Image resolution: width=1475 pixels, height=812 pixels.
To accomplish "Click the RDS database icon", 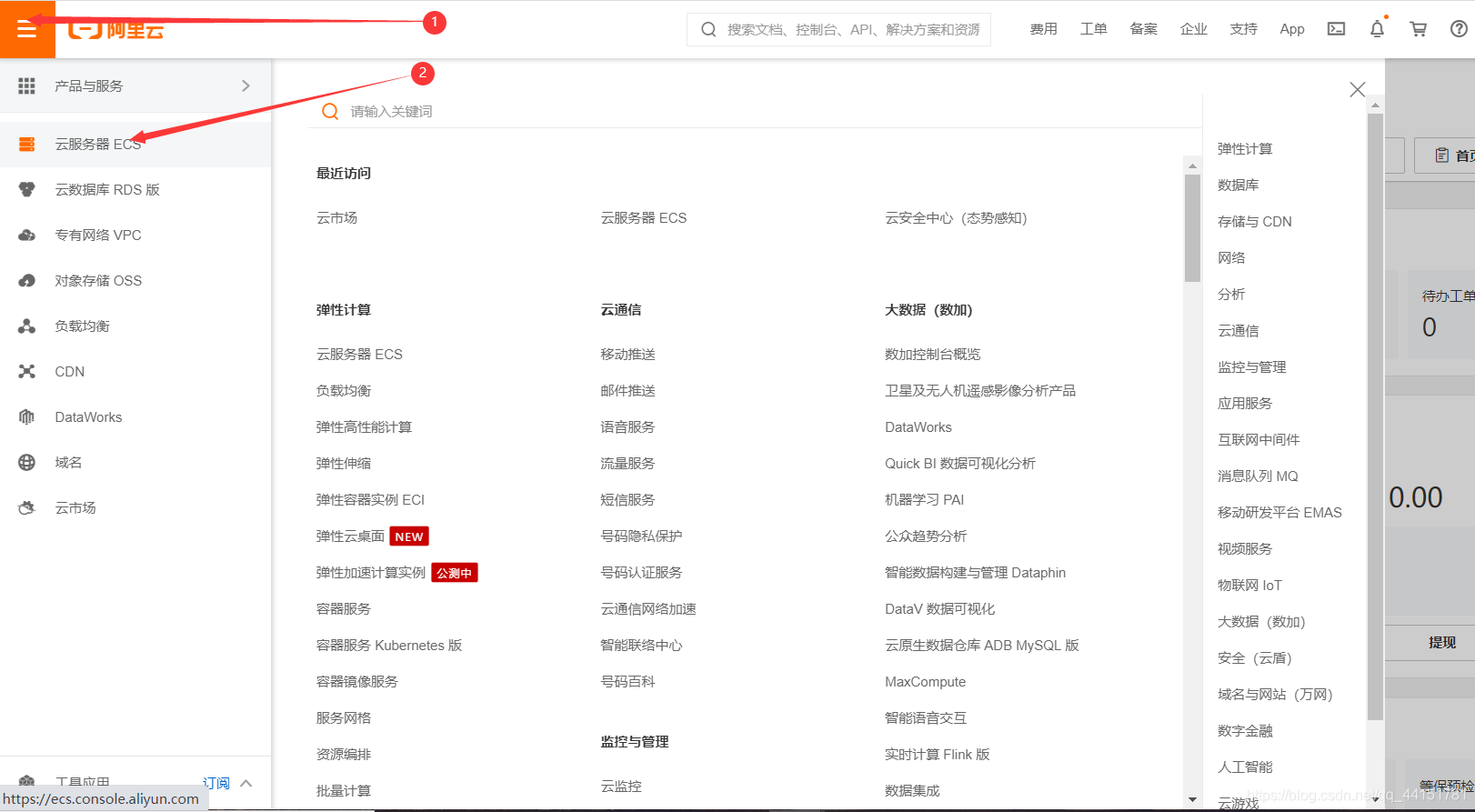I will tap(26, 189).
